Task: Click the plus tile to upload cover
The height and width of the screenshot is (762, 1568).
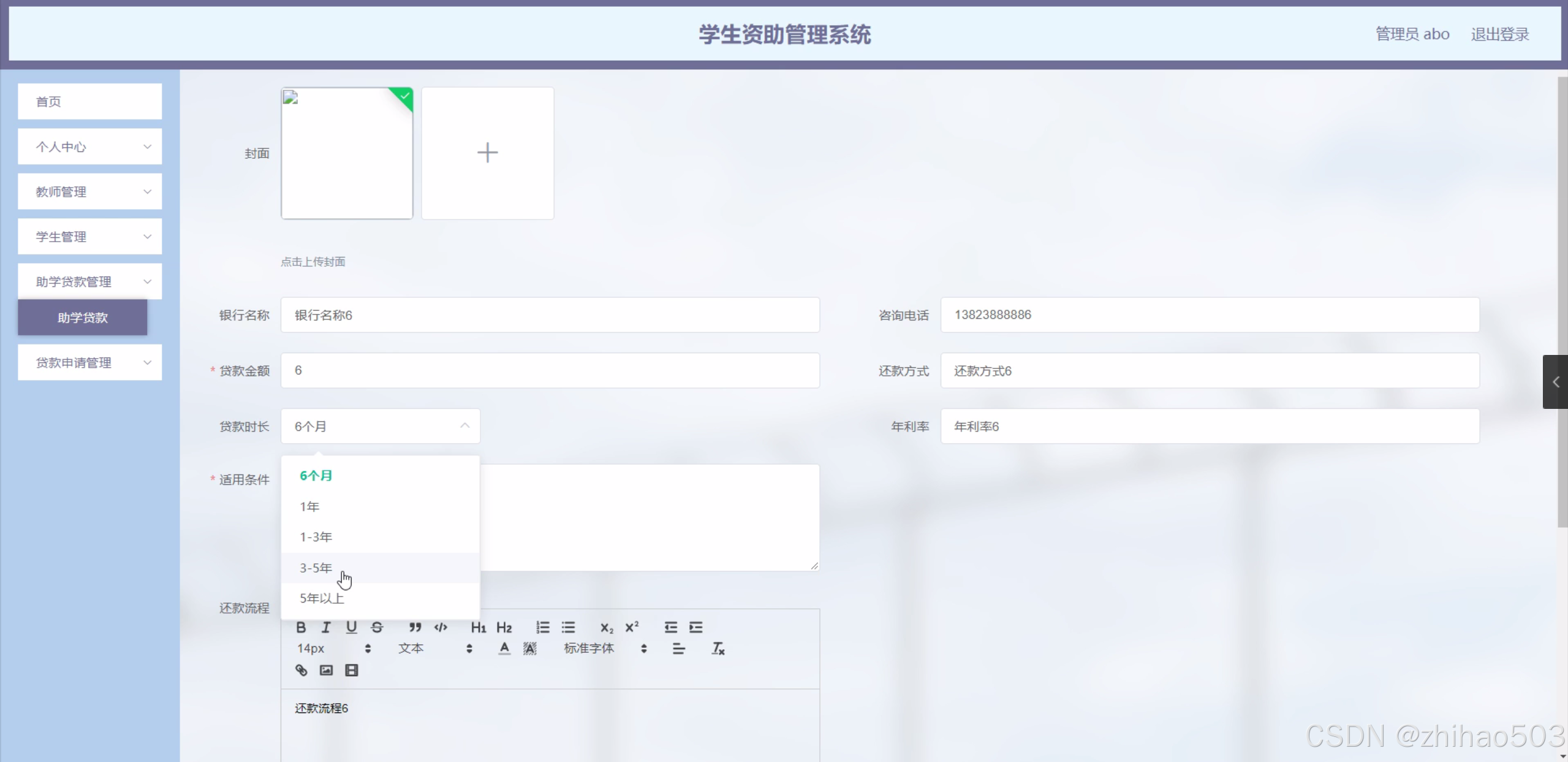Action: tap(487, 153)
